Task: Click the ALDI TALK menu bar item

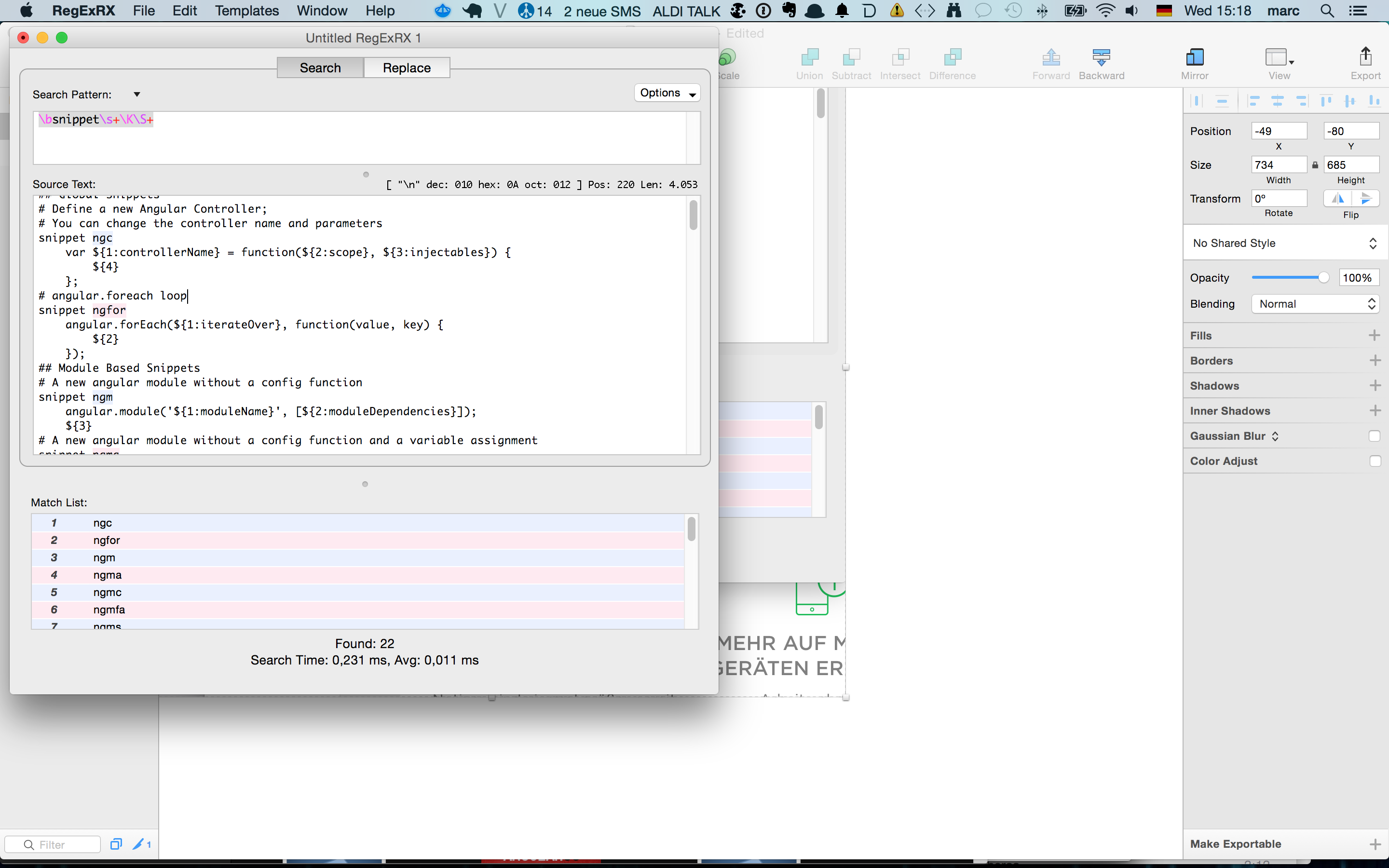Action: tap(686, 11)
